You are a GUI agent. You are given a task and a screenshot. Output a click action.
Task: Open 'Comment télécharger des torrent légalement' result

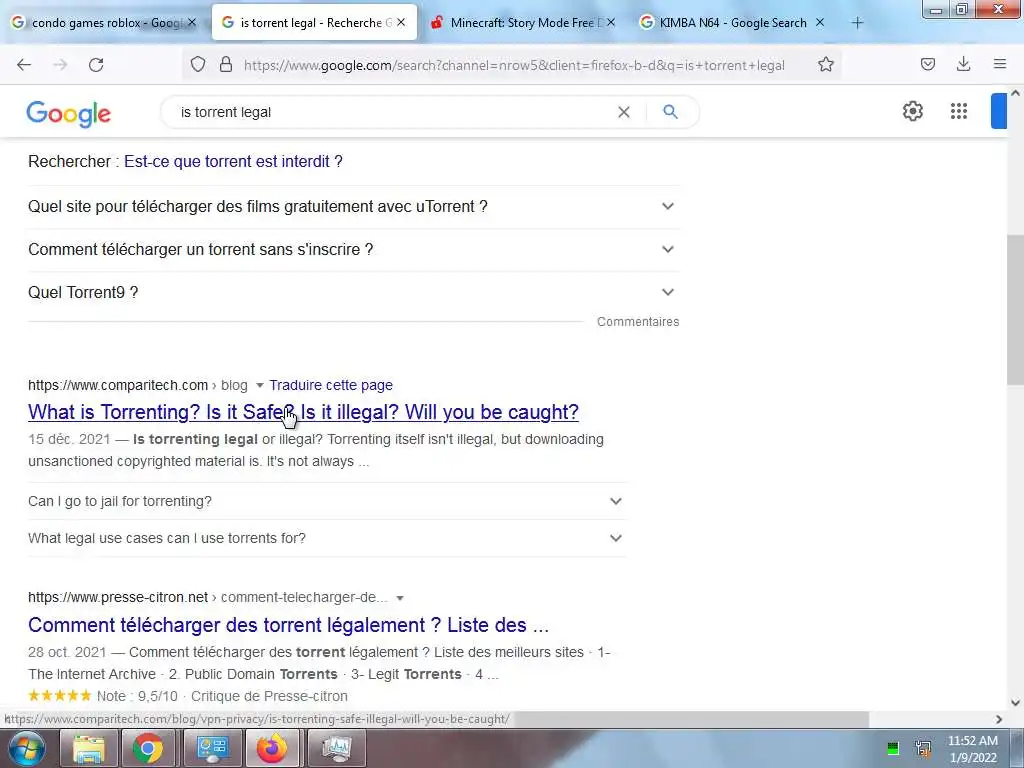288,625
